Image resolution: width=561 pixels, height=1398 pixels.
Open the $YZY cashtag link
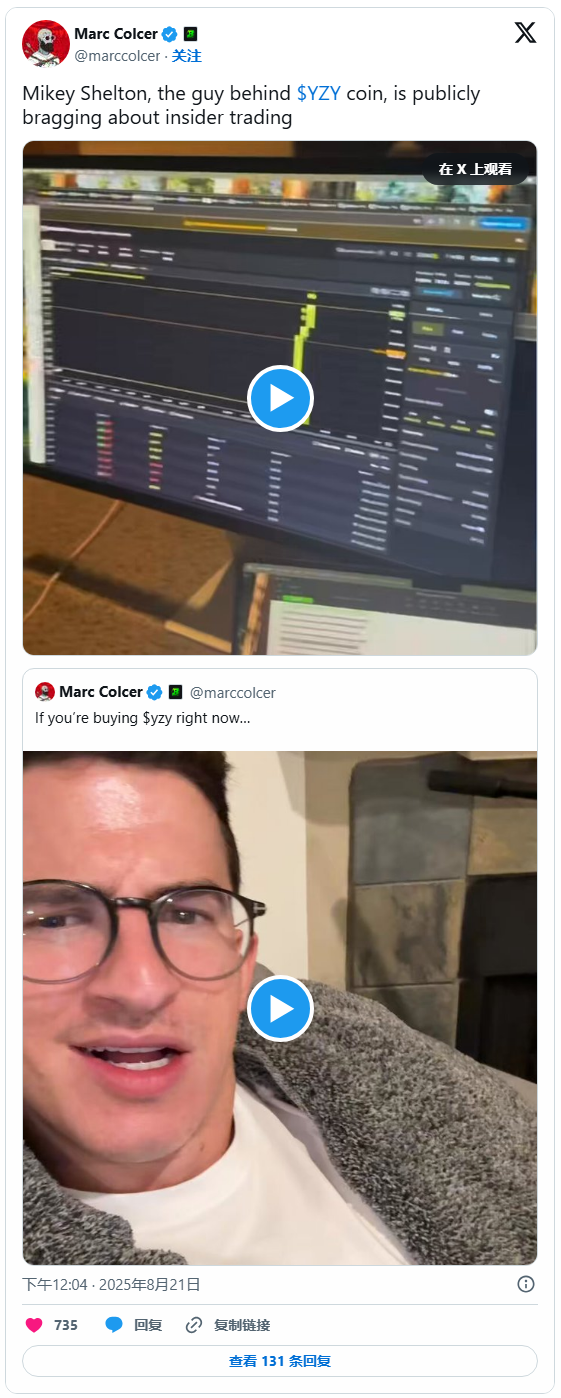(319, 93)
